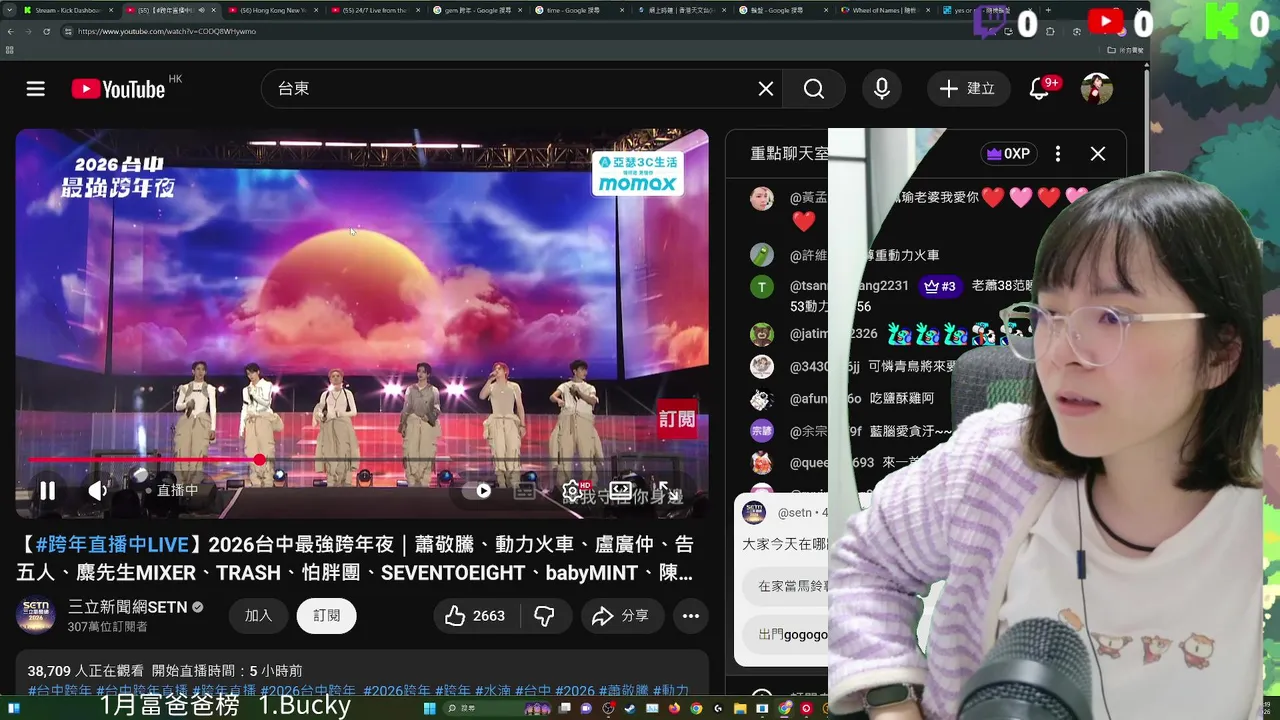1280x720 pixels.
Task: Open the three-dot more actions menu
Action: [691, 616]
